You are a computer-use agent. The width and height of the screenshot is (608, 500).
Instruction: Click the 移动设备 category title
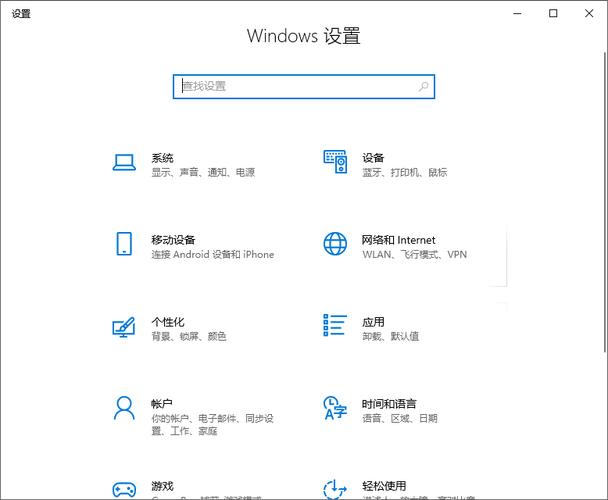(173, 240)
